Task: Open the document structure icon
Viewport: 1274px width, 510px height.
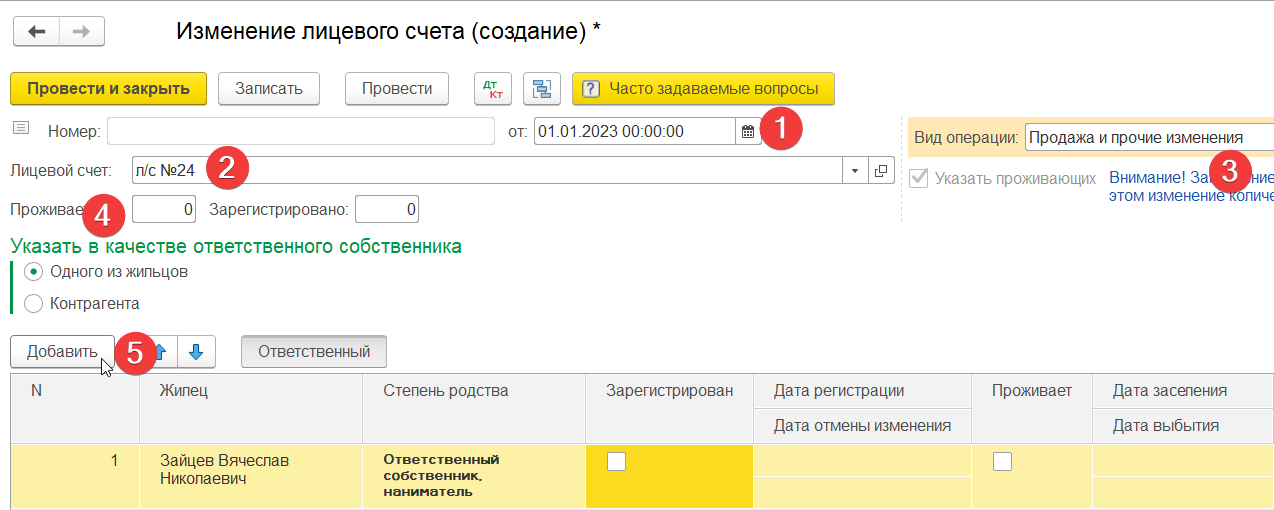Action: pos(542,88)
